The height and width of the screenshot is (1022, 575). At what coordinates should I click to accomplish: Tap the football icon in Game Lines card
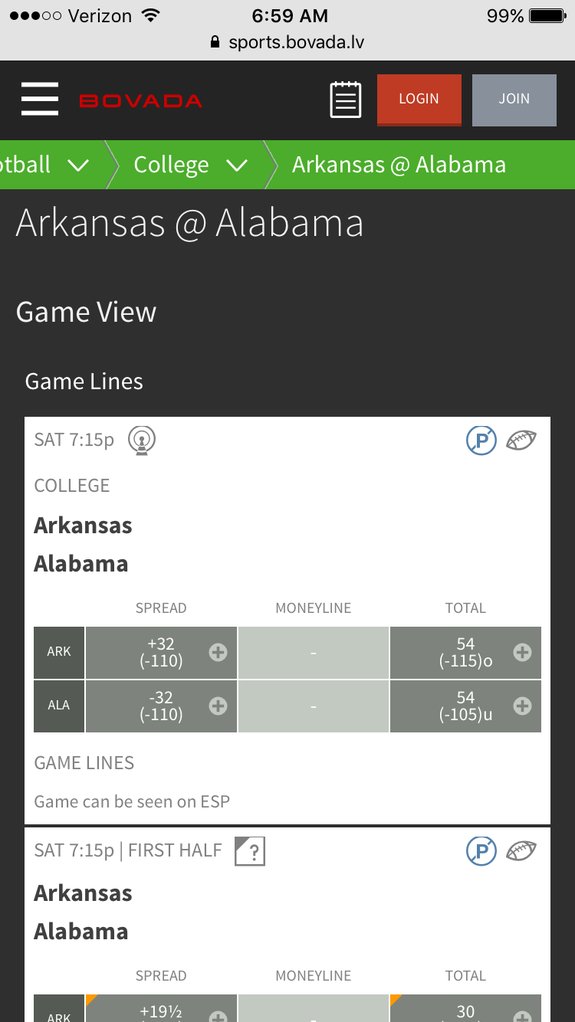(522, 441)
